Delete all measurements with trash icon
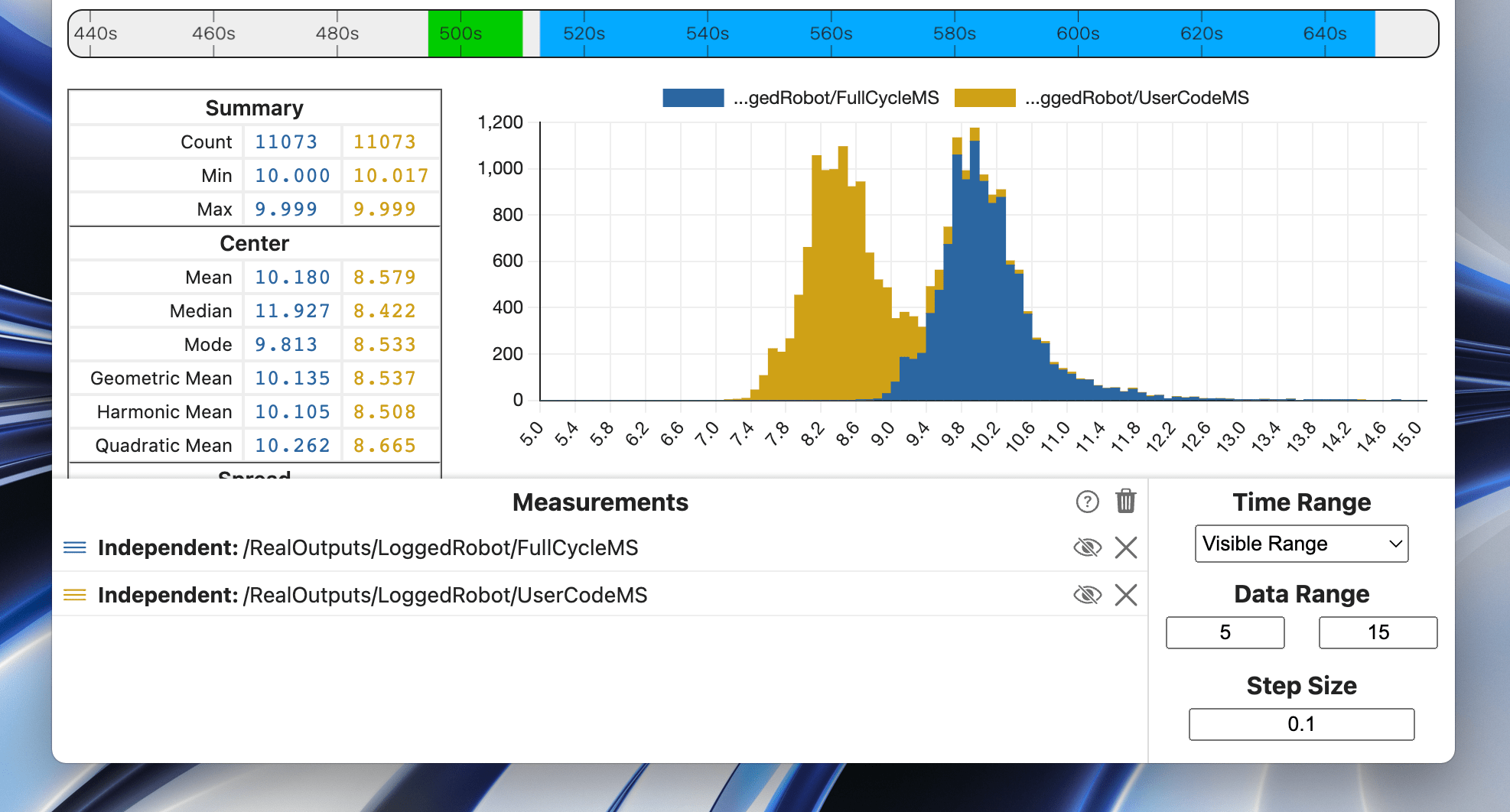The height and width of the screenshot is (812, 1510). click(1125, 502)
